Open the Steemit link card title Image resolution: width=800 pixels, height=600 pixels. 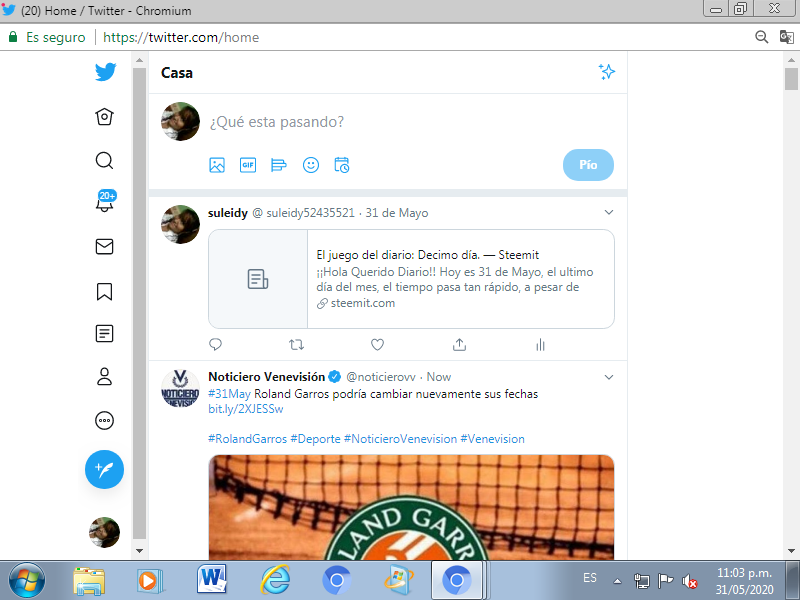pyautogui.click(x=428, y=255)
